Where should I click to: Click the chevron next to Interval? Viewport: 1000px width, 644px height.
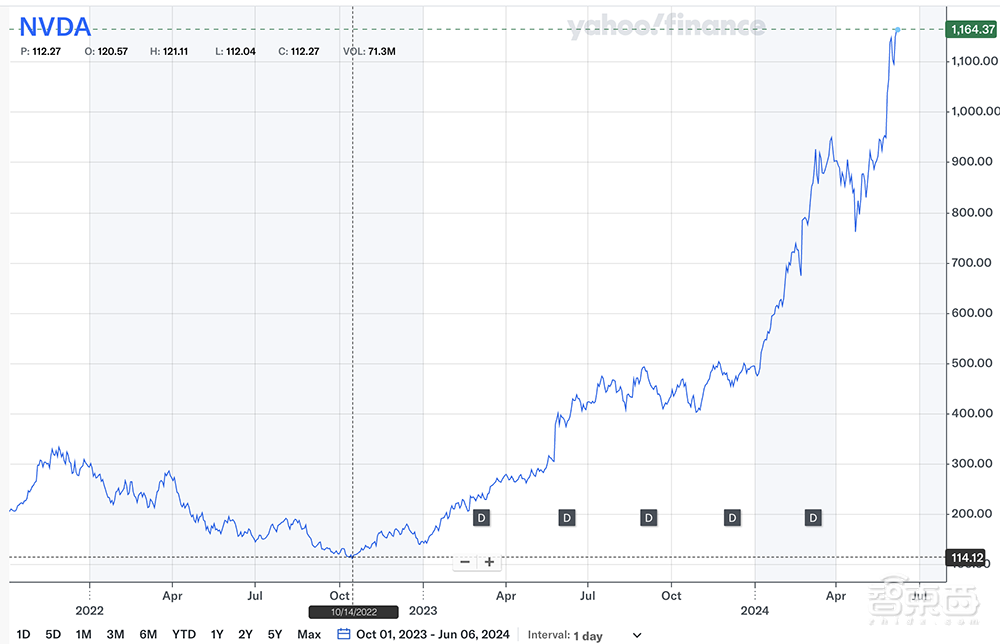(636, 635)
